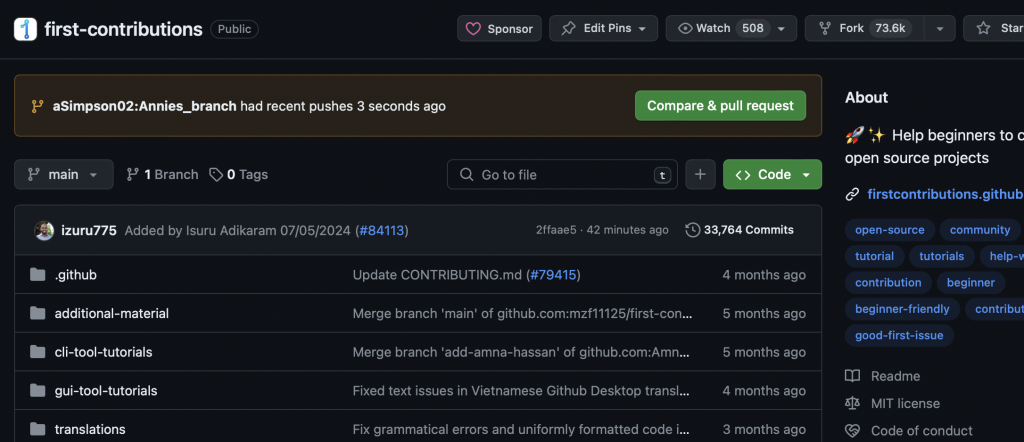Open the Readme link in About
The width and height of the screenshot is (1024, 442).
895,376
